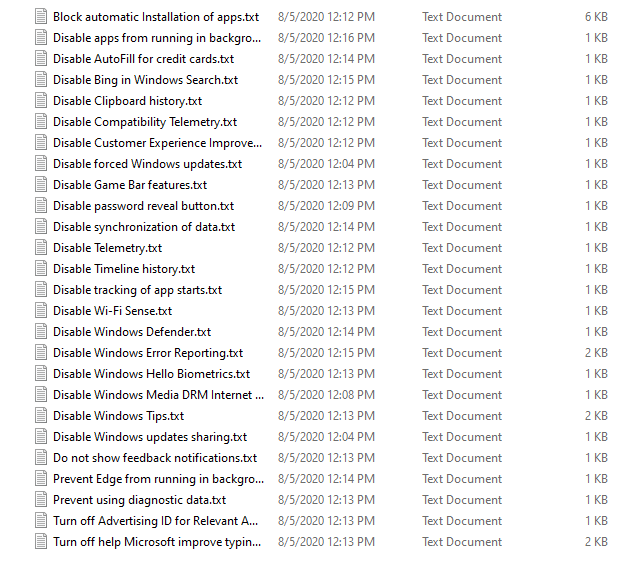Select file name Disable forced Windows updates.txt
634x573 pixels.
tap(148, 165)
